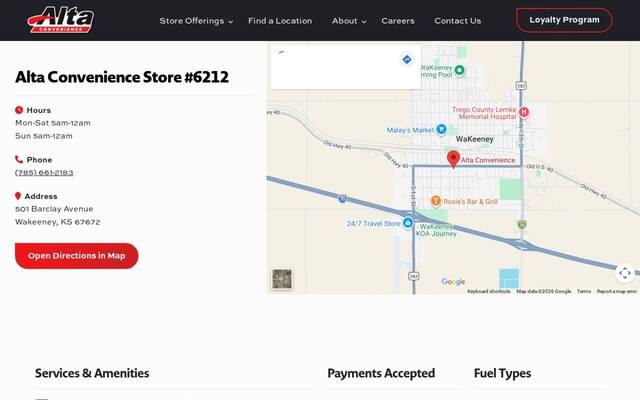Go to Find a Location page

point(280,21)
